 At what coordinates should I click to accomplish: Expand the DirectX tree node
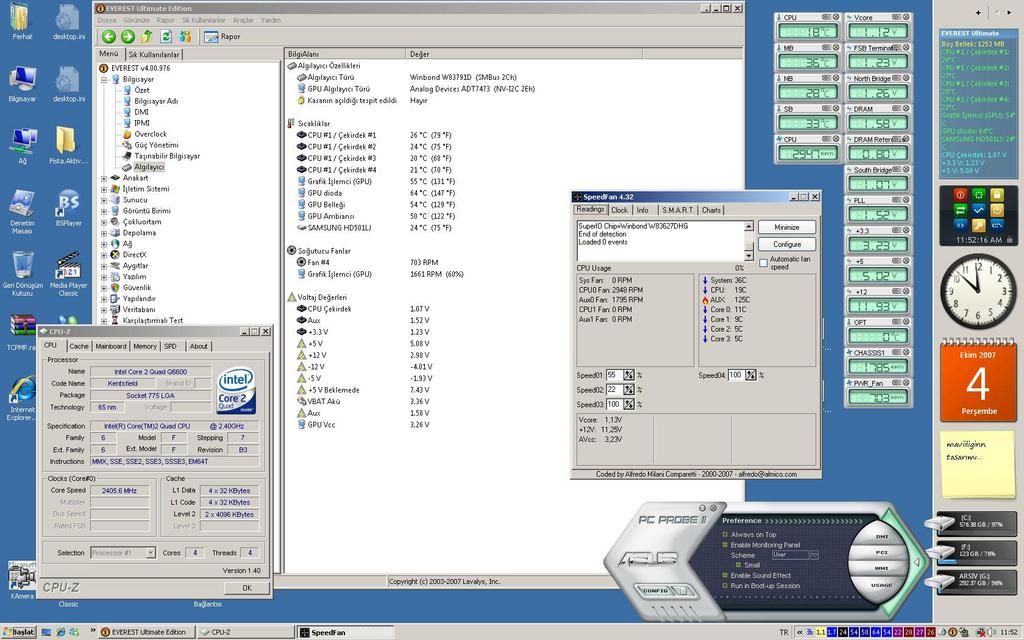click(x=104, y=255)
